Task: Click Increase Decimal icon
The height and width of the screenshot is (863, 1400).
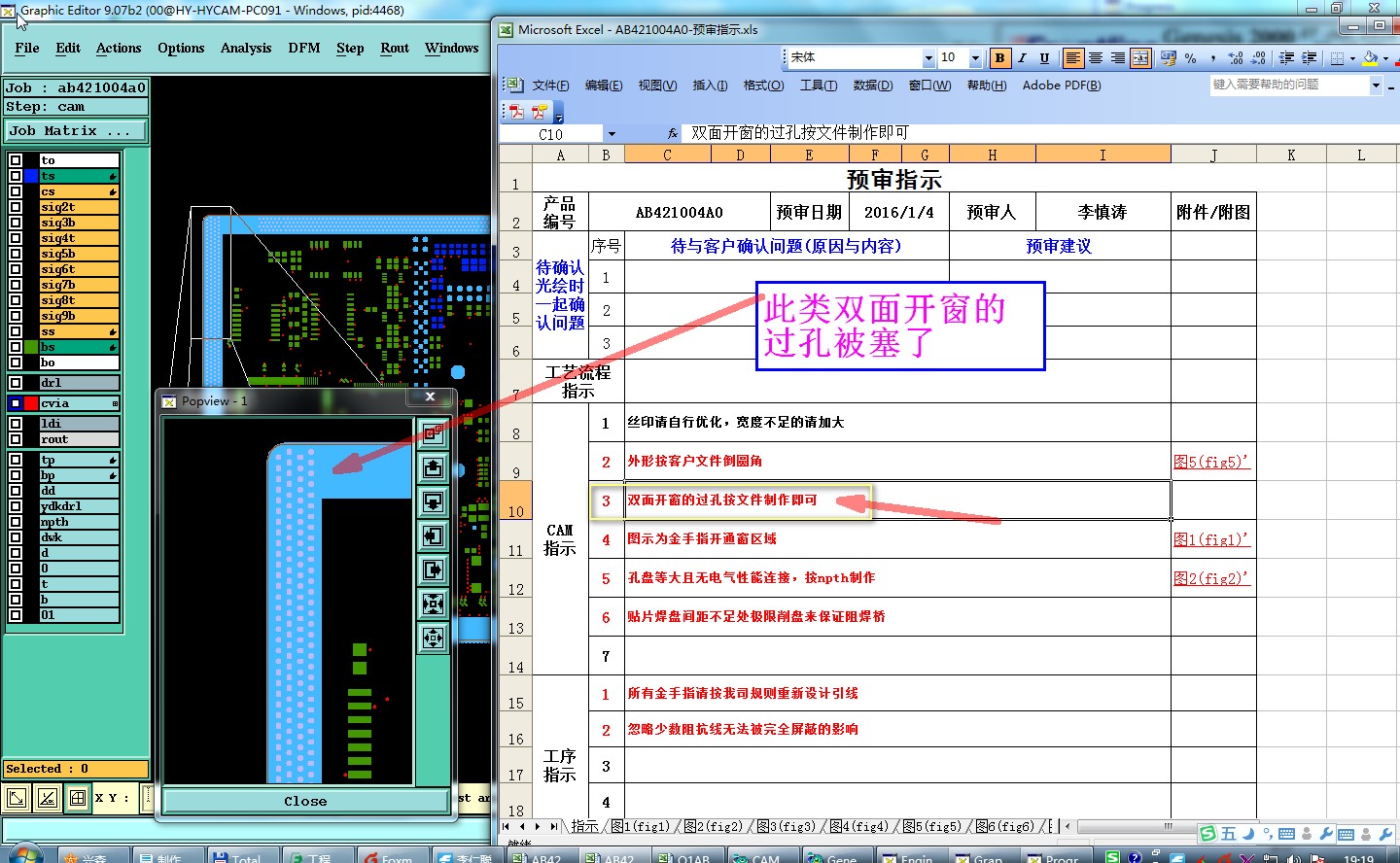Action: coord(1236,58)
